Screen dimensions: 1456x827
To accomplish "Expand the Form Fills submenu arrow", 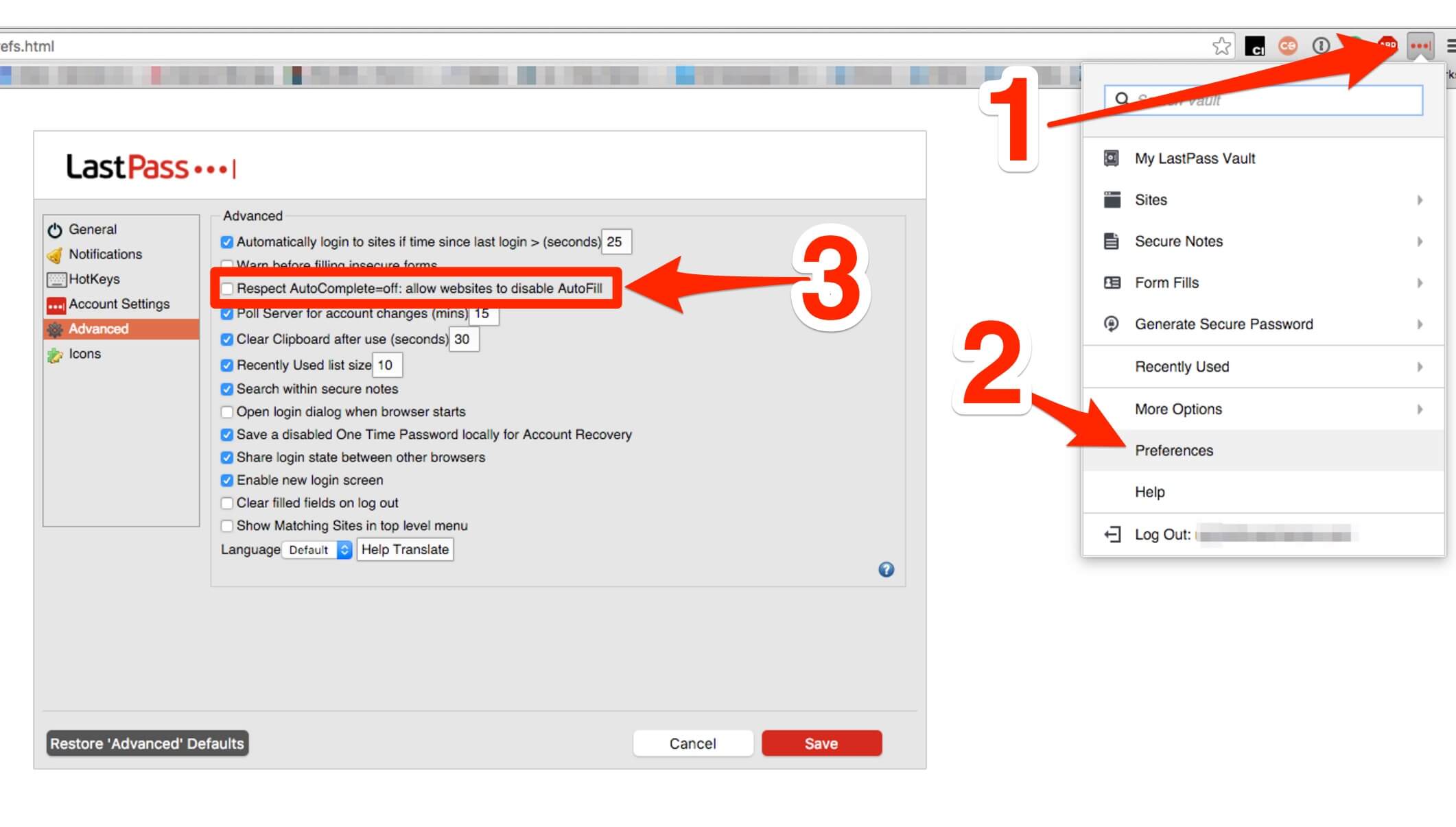I will tap(1420, 283).
